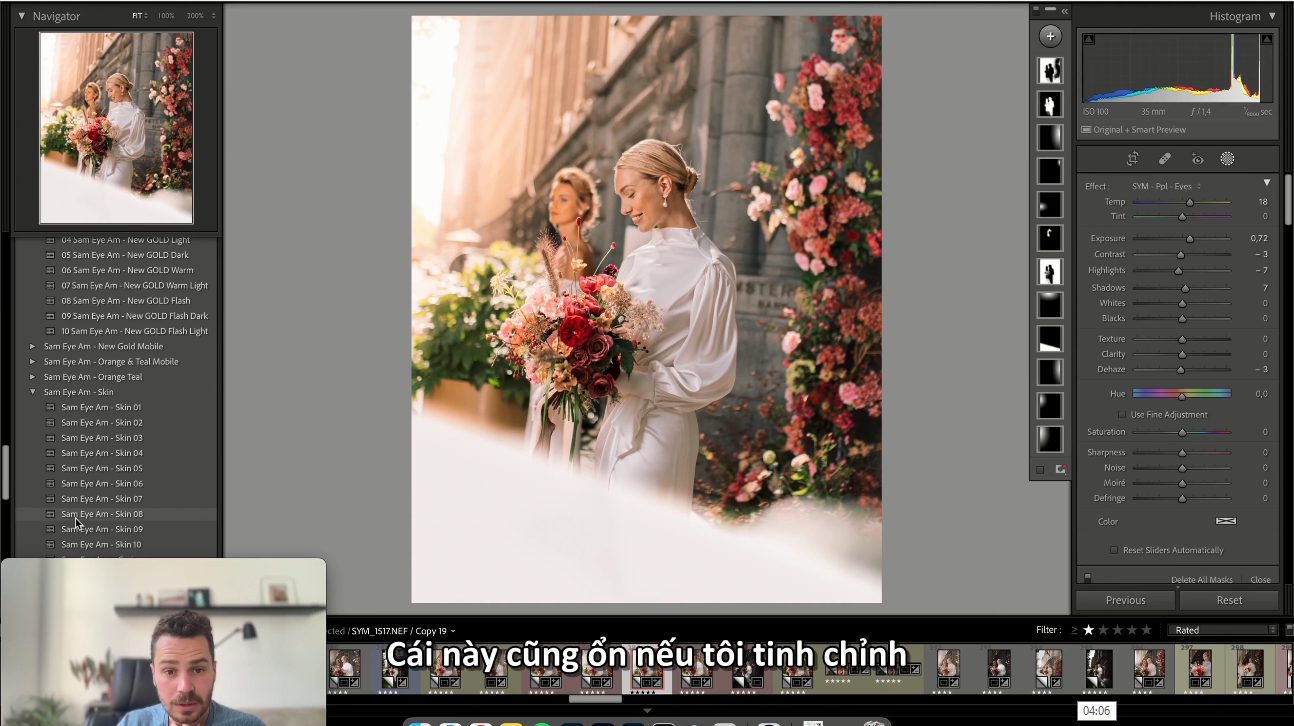Click the Create New Mask plus button
This screenshot has height=726, width=1294.
pyautogui.click(x=1050, y=37)
